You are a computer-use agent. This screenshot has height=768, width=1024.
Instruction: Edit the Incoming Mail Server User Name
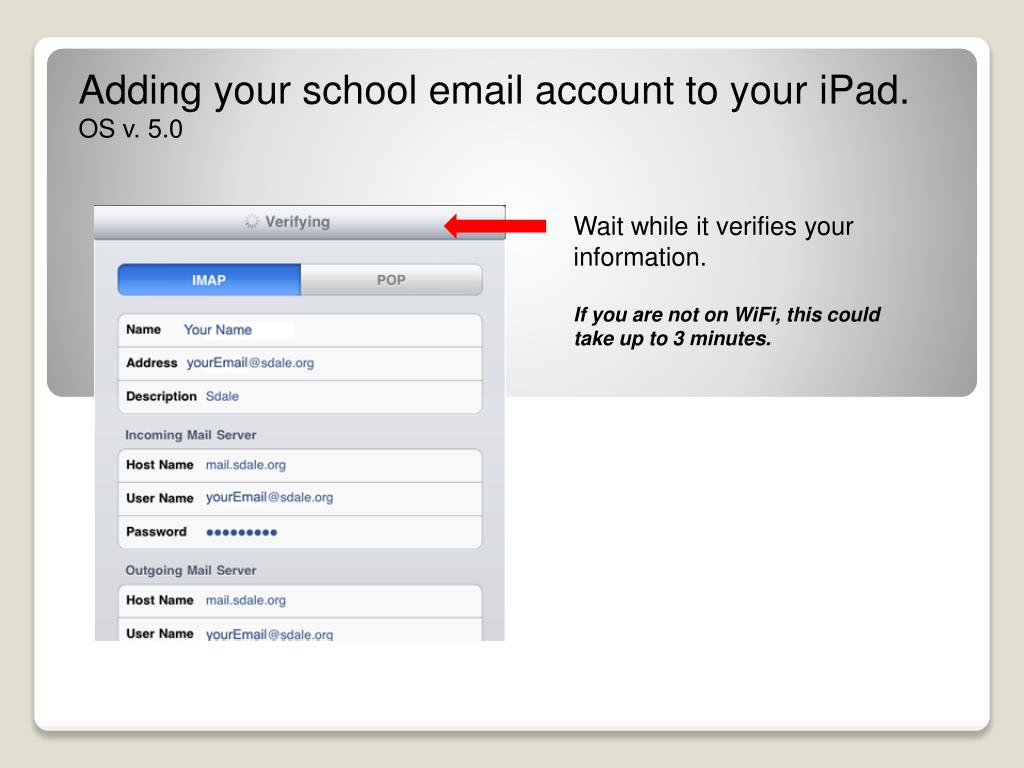[300, 498]
